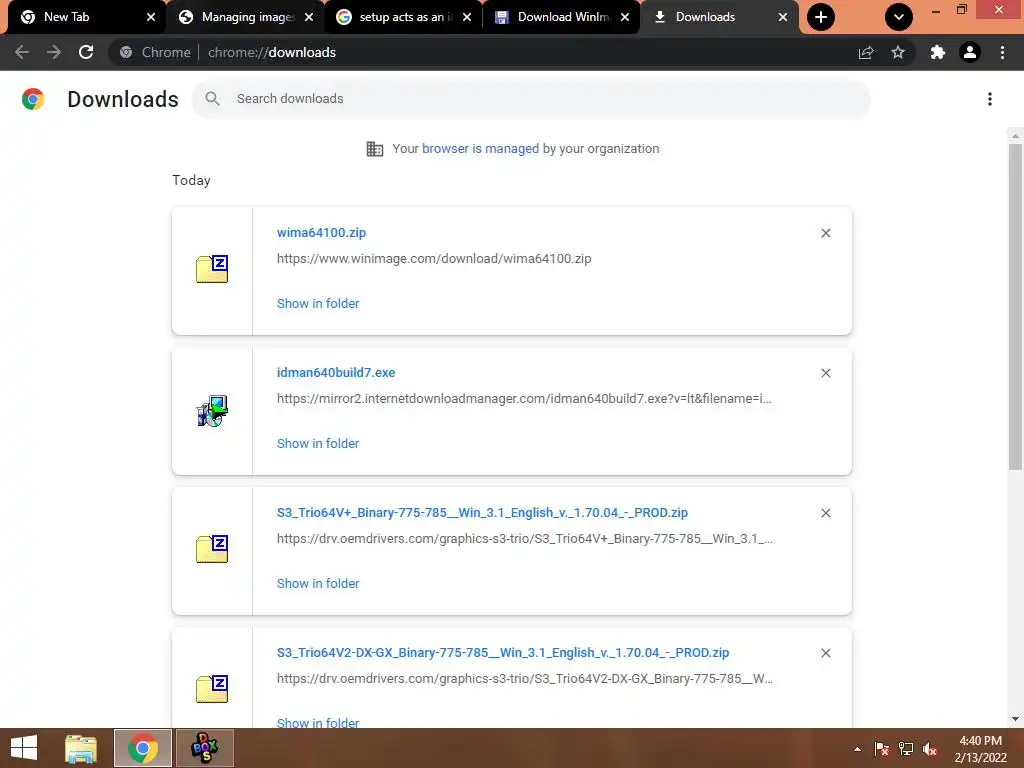
Task: Open S3_Trio64V+_Binary zip file link
Action: 482,513
